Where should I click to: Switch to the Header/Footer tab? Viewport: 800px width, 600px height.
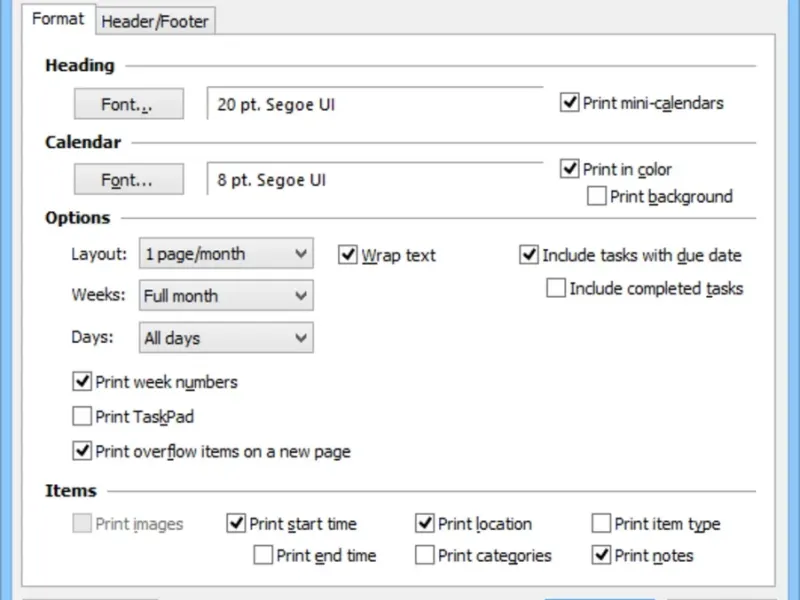[x=155, y=21]
